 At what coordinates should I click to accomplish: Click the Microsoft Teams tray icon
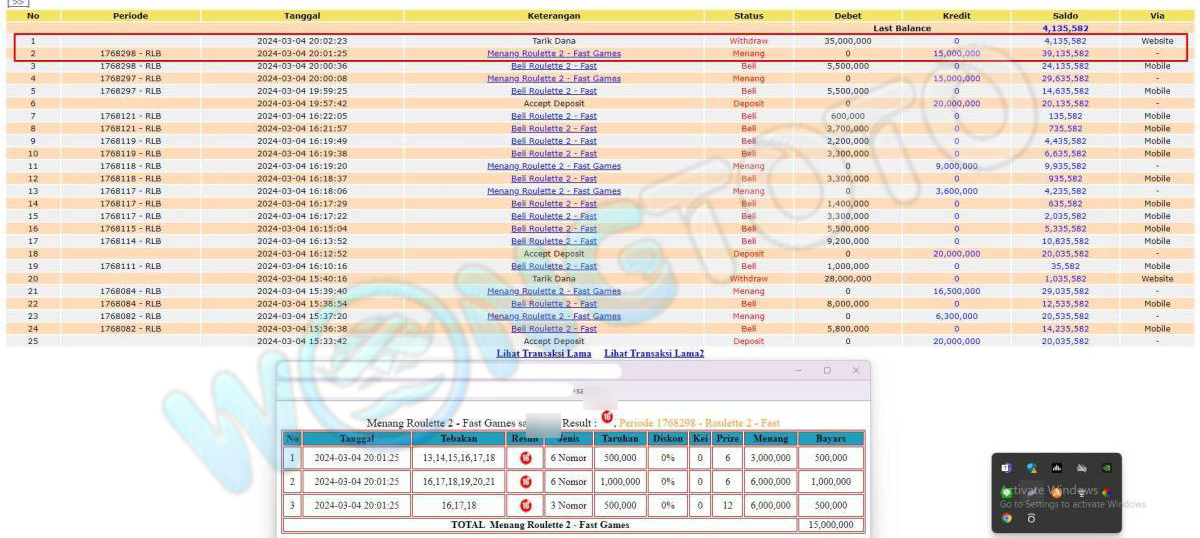[x=1006, y=467]
